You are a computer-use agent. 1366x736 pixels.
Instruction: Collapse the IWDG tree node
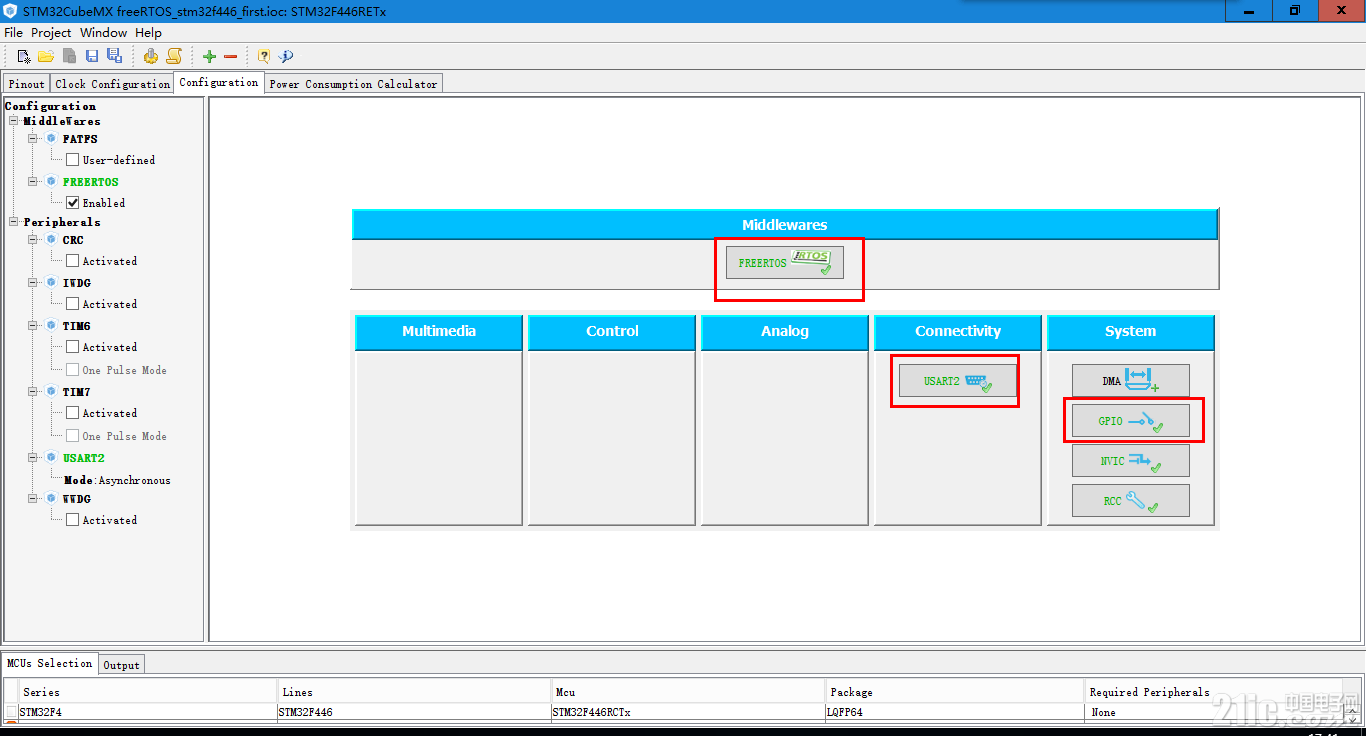[x=33, y=283]
